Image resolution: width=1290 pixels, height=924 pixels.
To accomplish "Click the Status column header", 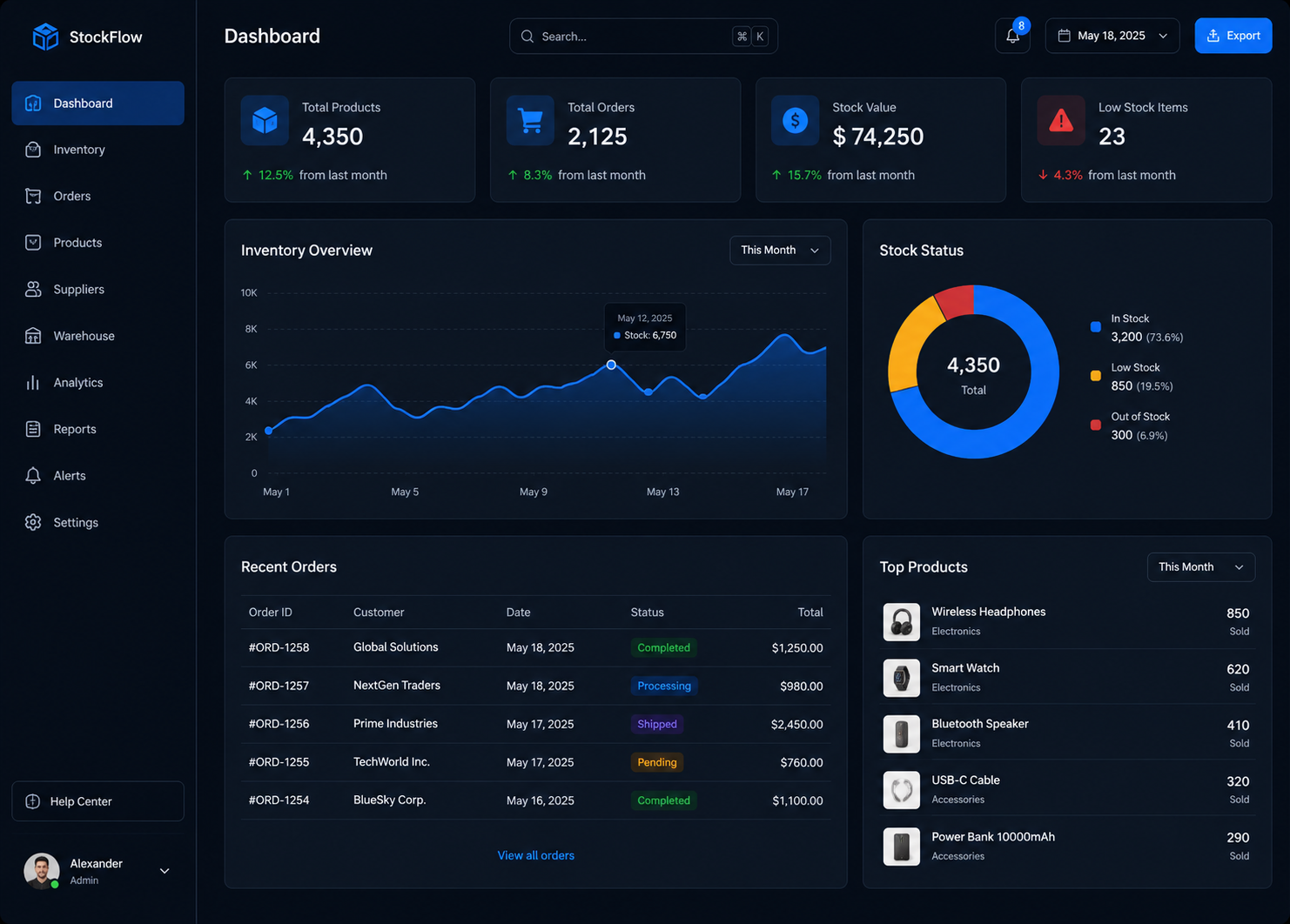I will (x=648, y=613).
